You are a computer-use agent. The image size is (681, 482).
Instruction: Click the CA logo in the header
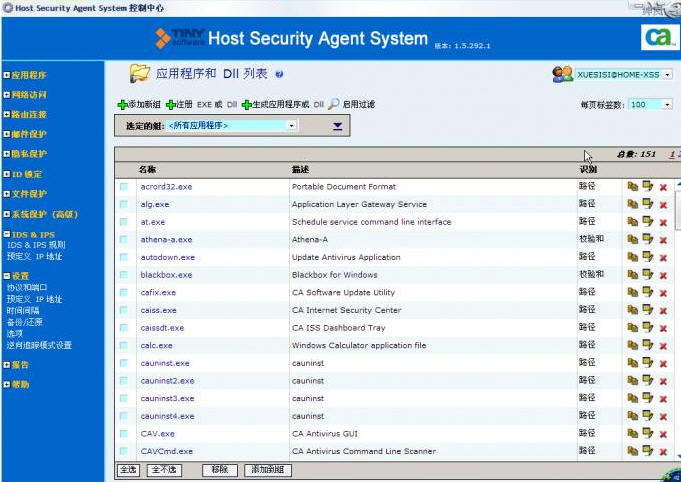click(659, 37)
